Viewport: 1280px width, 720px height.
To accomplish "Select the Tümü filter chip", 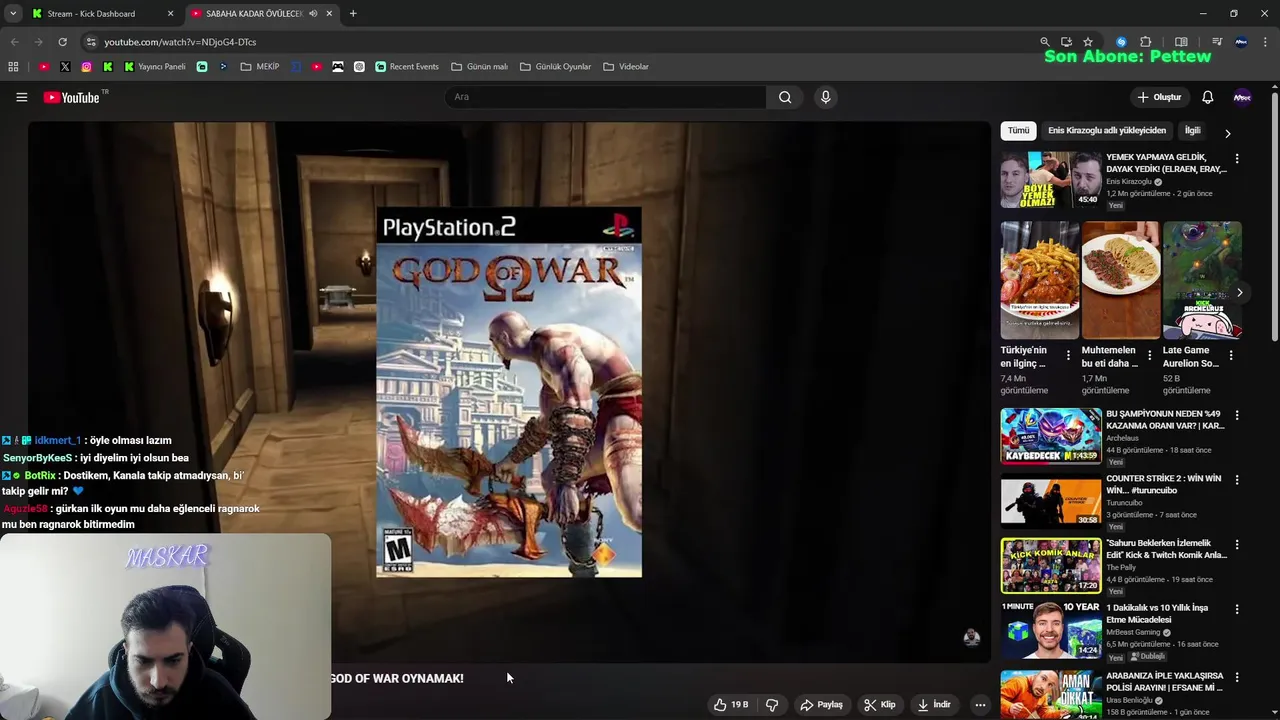I will (1018, 131).
